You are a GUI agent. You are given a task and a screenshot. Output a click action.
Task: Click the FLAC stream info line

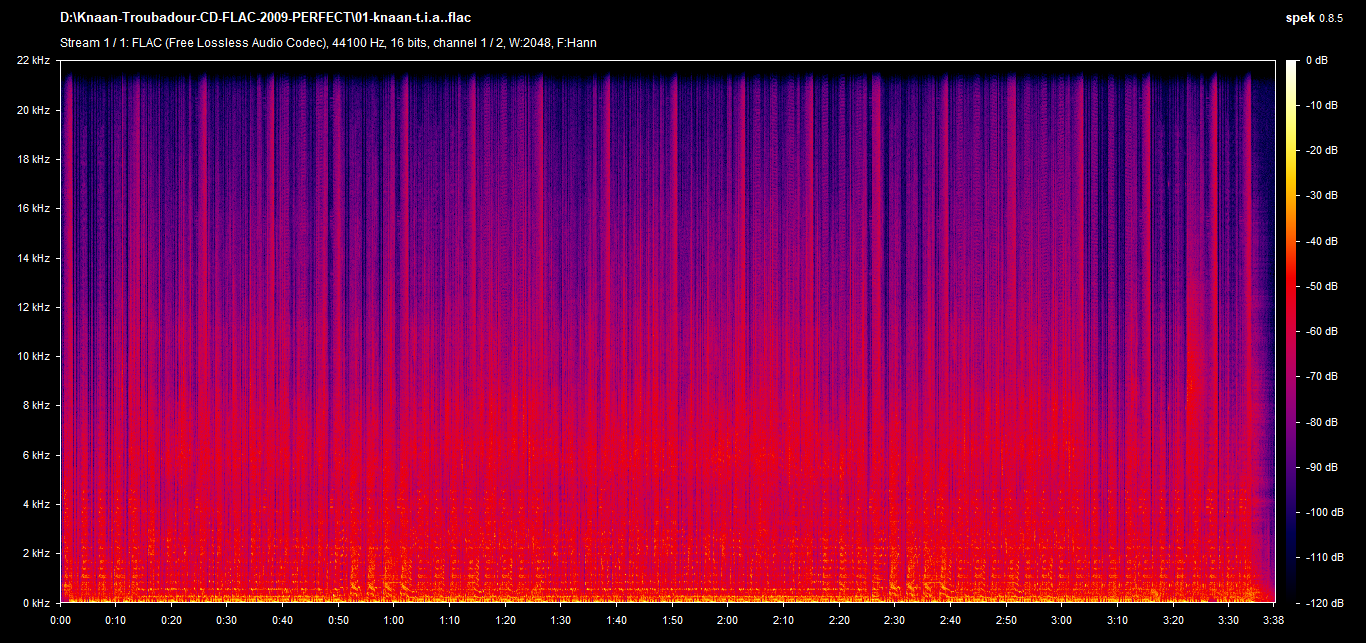[329, 43]
